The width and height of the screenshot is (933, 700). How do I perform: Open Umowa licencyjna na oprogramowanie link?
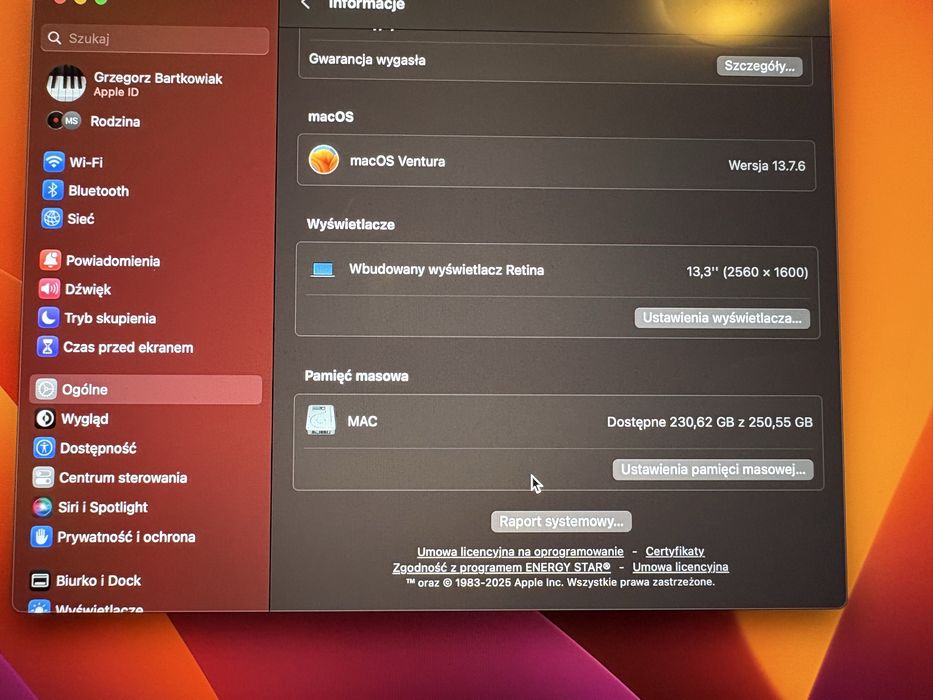click(520, 552)
